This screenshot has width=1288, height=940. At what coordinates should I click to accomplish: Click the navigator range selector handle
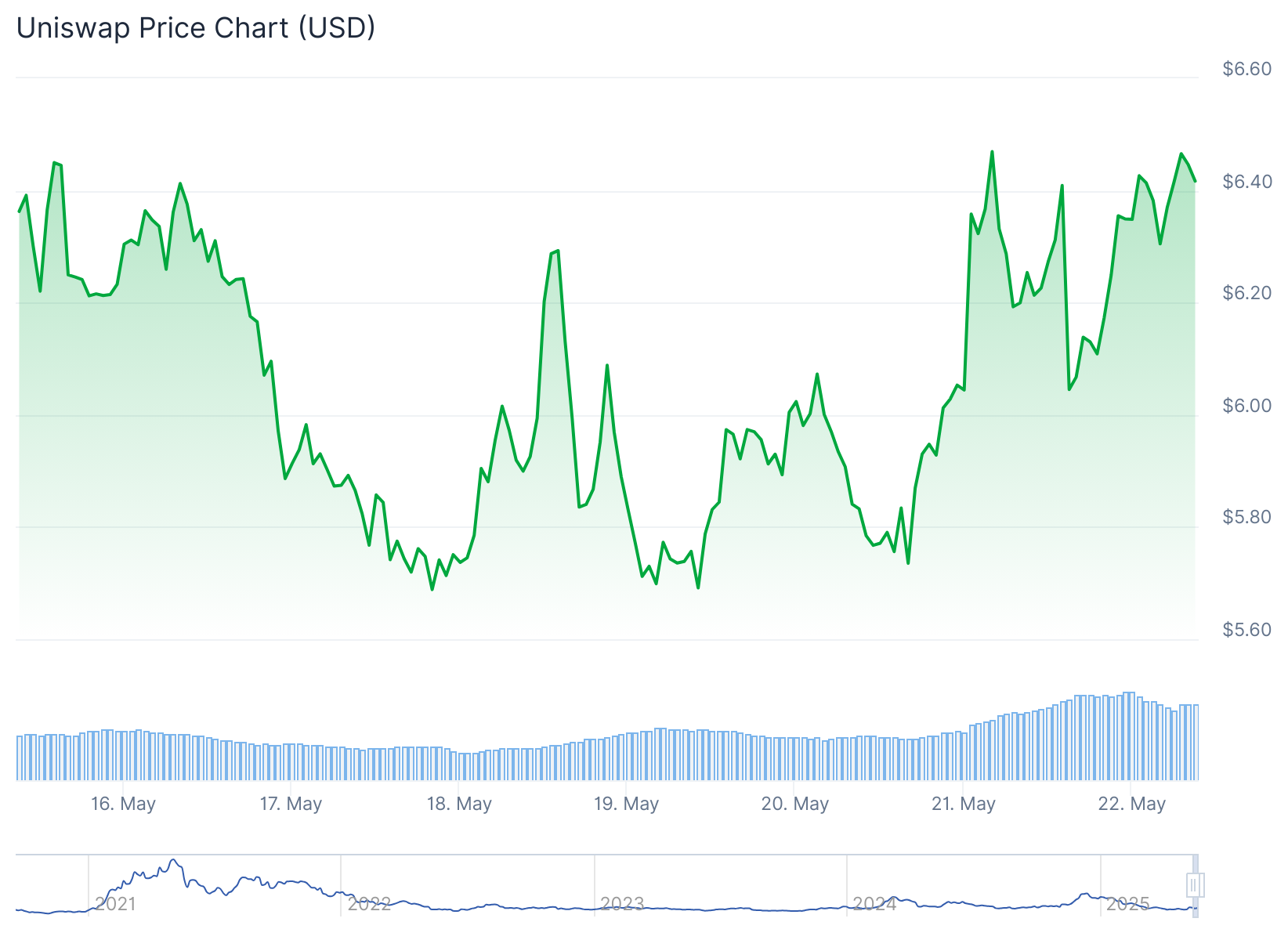pos(1195,885)
